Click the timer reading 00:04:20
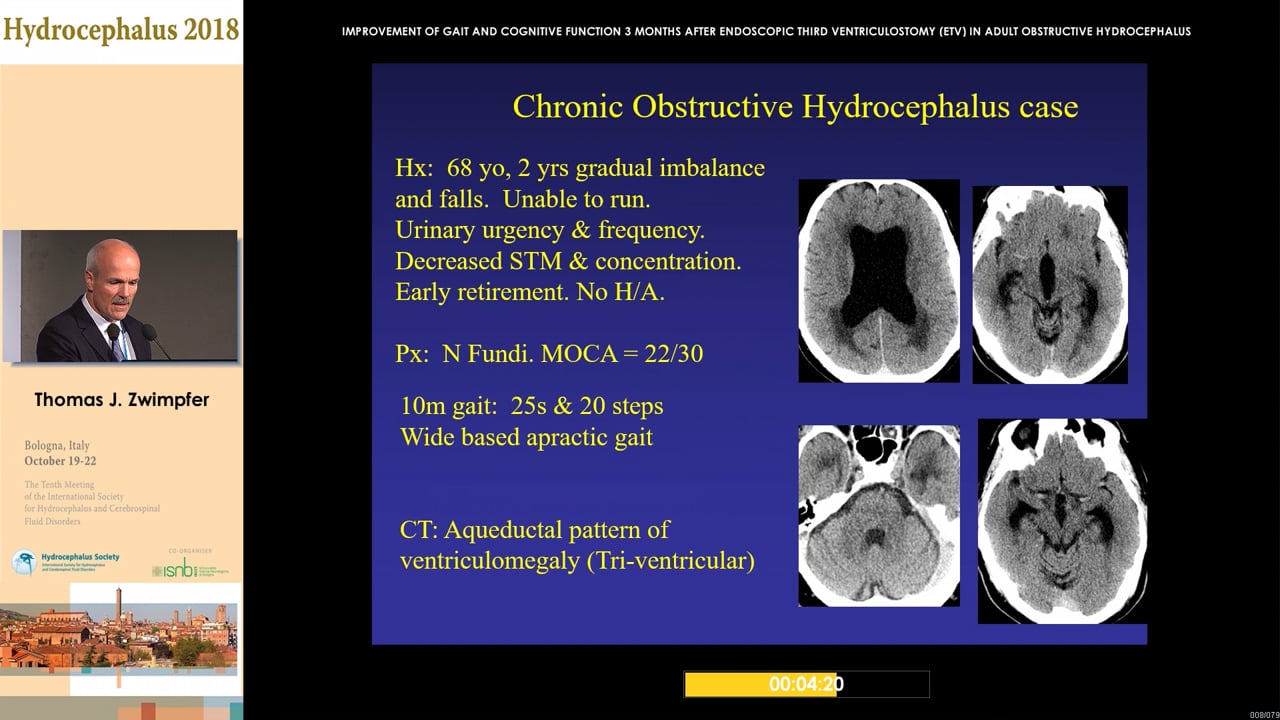Screen dimensions: 1280x720 click(x=807, y=684)
